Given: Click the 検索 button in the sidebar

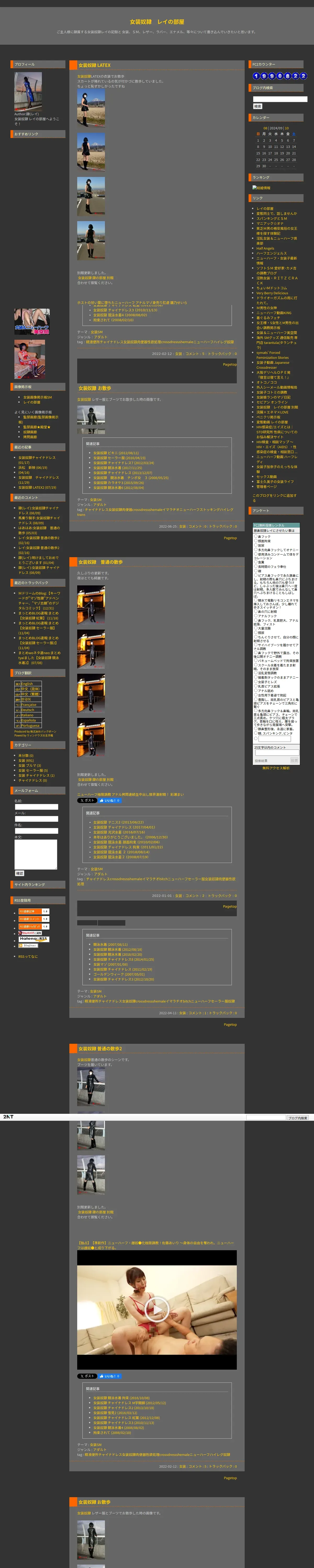Looking at the screenshot, I should click(x=258, y=107).
